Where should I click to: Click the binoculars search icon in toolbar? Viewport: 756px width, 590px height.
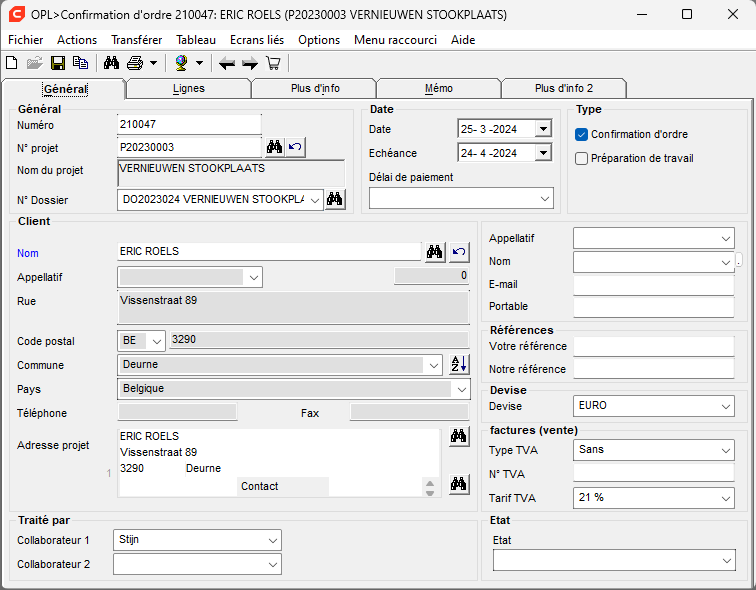tap(111, 63)
